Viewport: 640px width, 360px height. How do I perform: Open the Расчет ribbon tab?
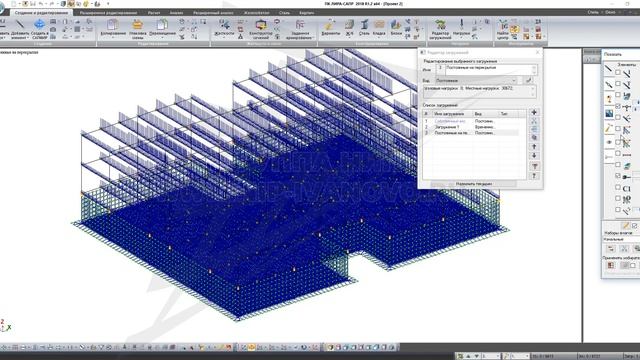pyautogui.click(x=154, y=13)
